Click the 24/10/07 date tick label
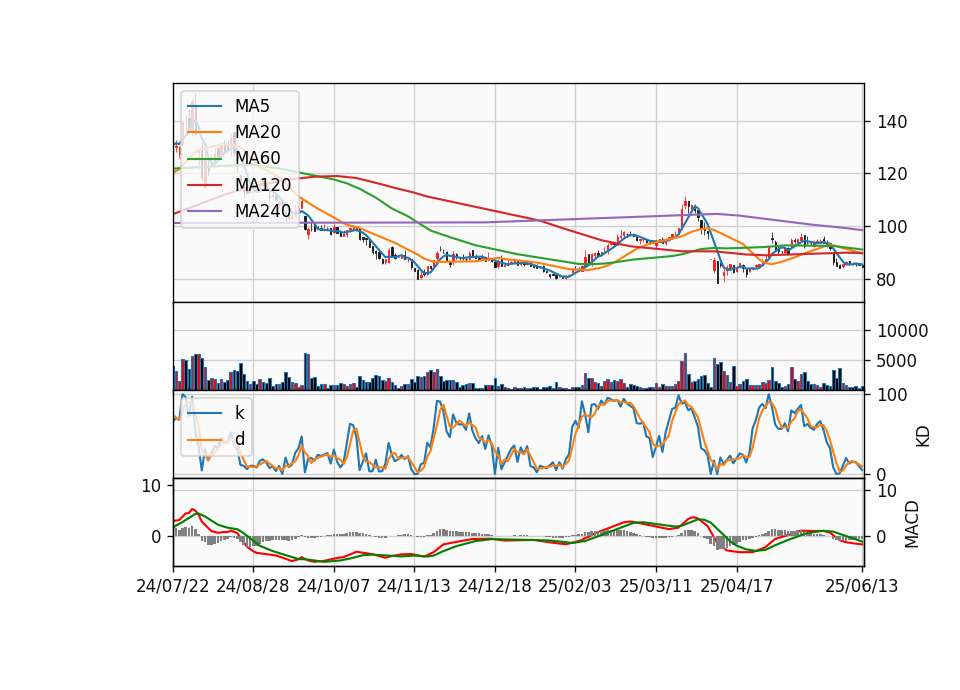Screen dimensions: 960x690 [x=334, y=586]
